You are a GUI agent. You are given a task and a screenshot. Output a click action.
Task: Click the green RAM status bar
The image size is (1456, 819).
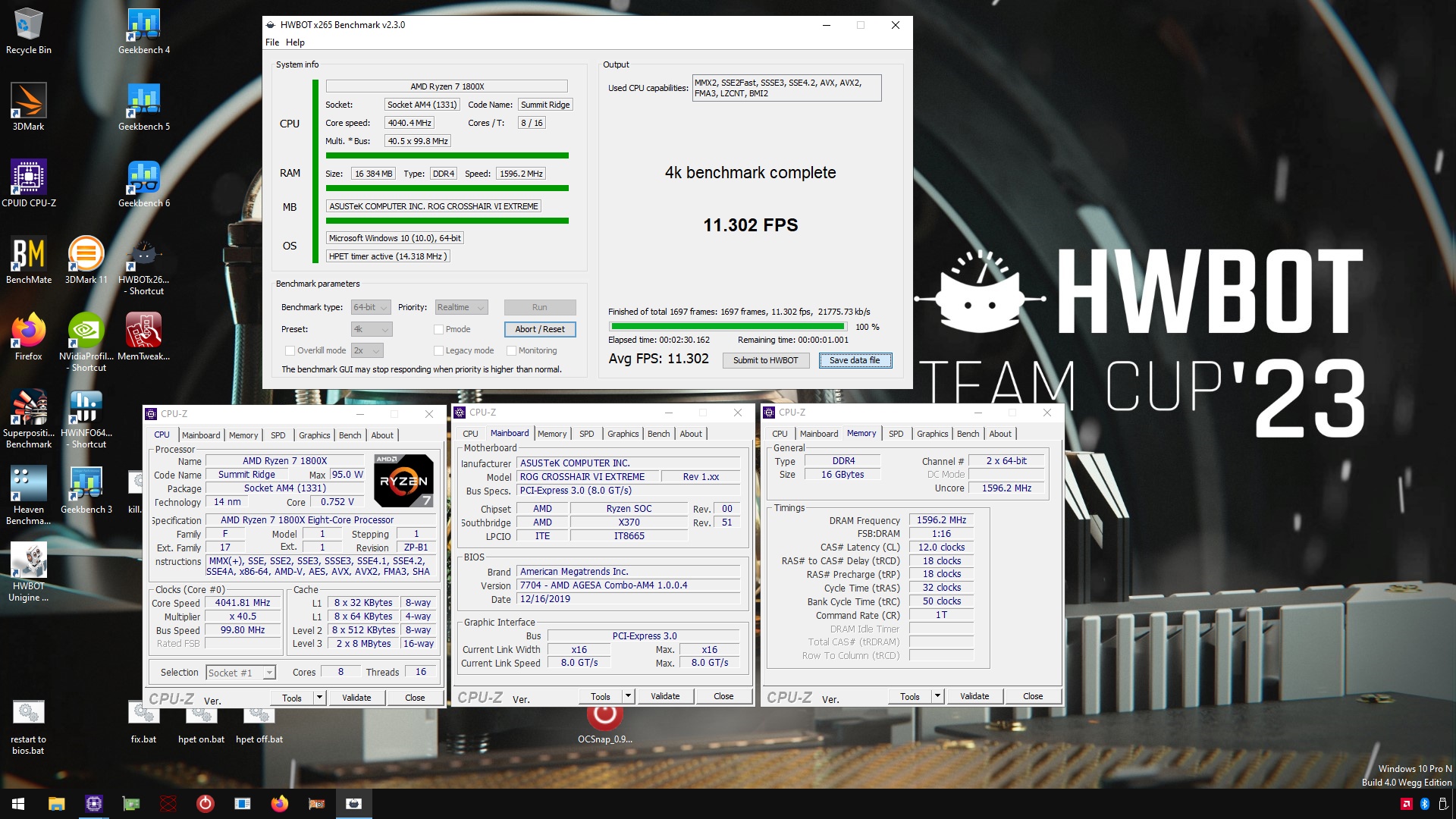[447, 188]
